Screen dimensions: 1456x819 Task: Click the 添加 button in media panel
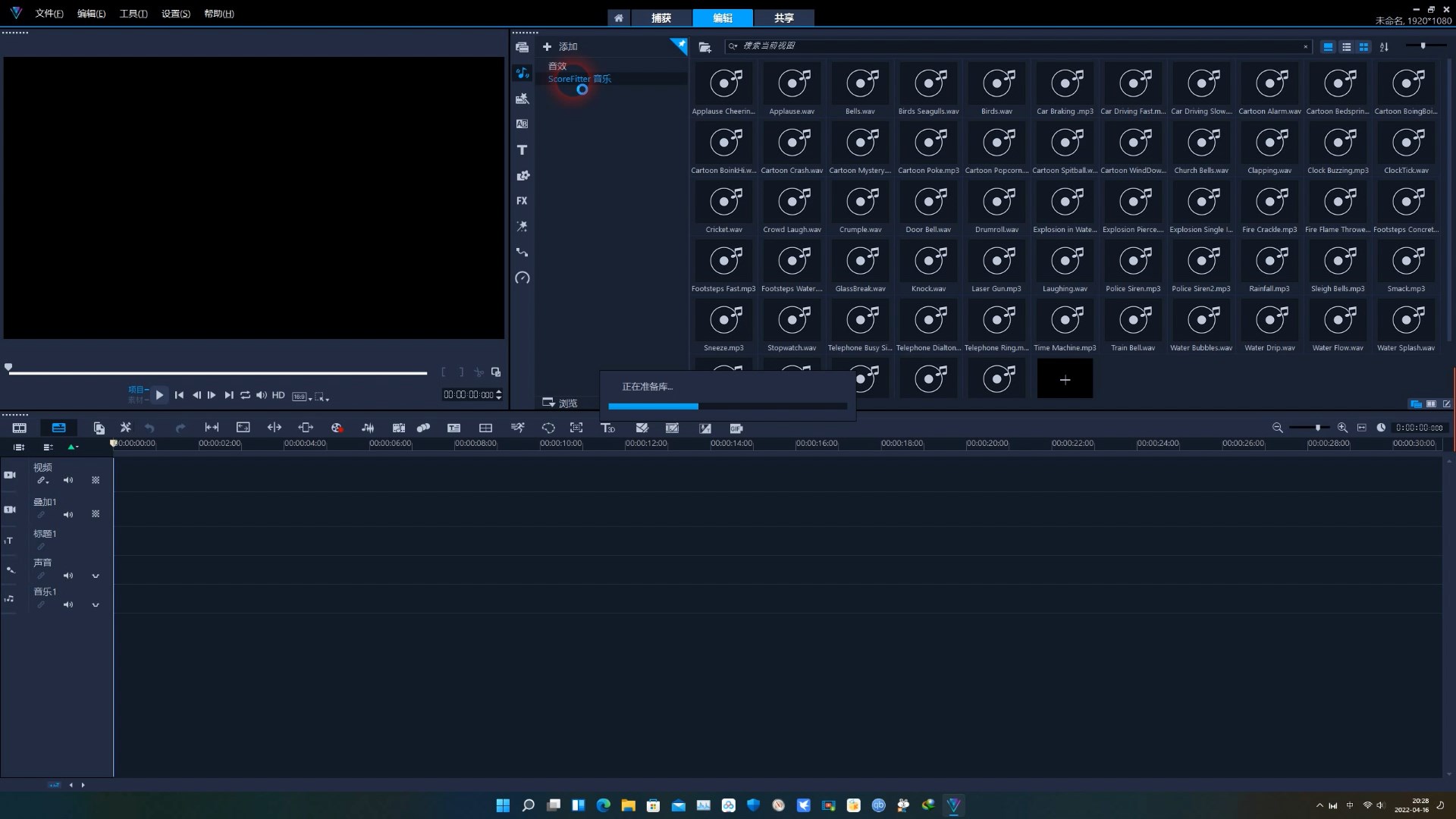[x=561, y=46]
